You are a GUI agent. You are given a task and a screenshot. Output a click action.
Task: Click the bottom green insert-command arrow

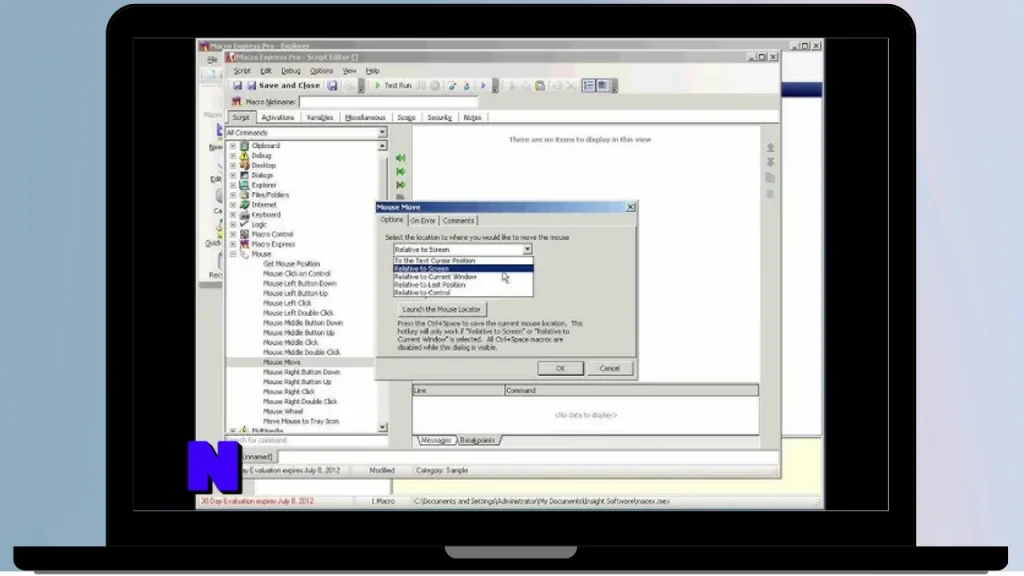pos(401,185)
